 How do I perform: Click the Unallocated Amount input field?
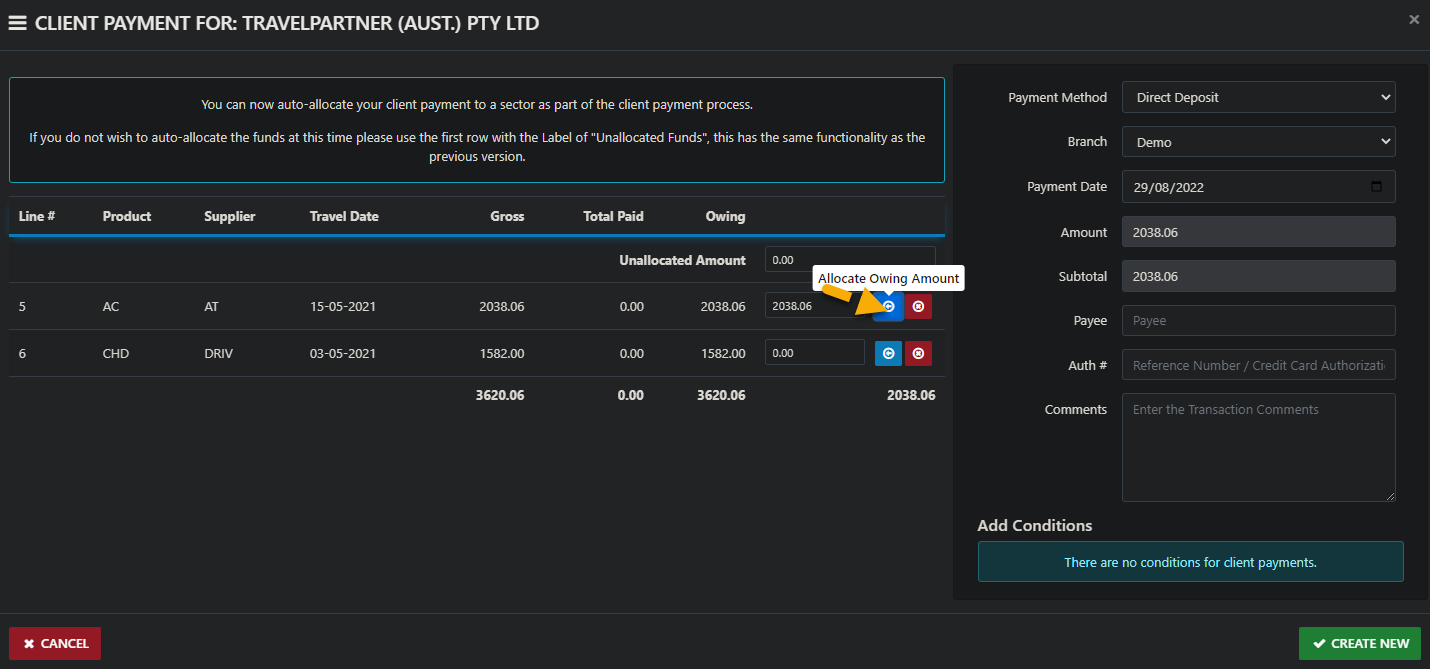[850, 260]
